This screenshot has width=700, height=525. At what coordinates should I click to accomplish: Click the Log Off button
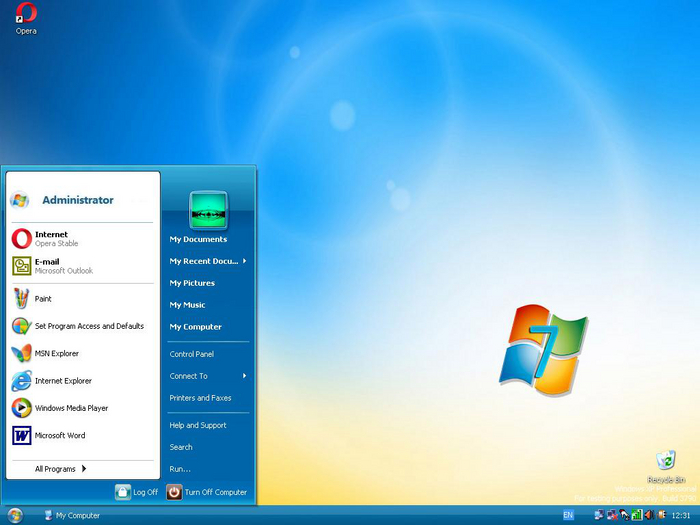tap(136, 492)
